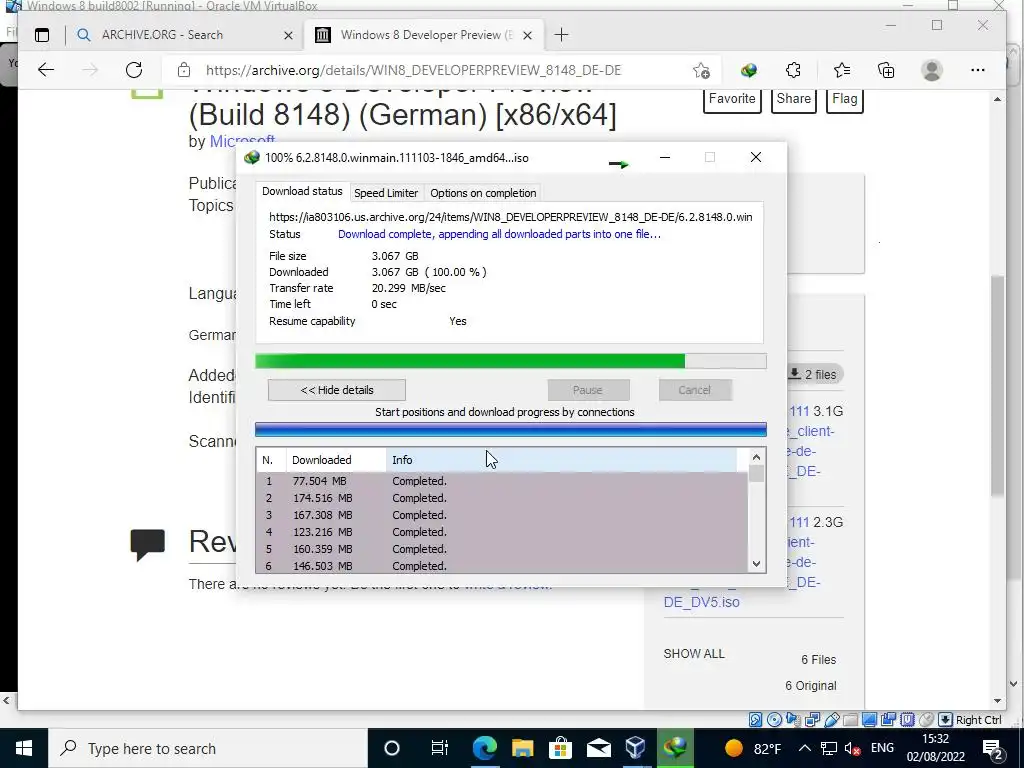The image size is (1024, 768).
Task: Open a new browser tab
Action: click(561, 35)
